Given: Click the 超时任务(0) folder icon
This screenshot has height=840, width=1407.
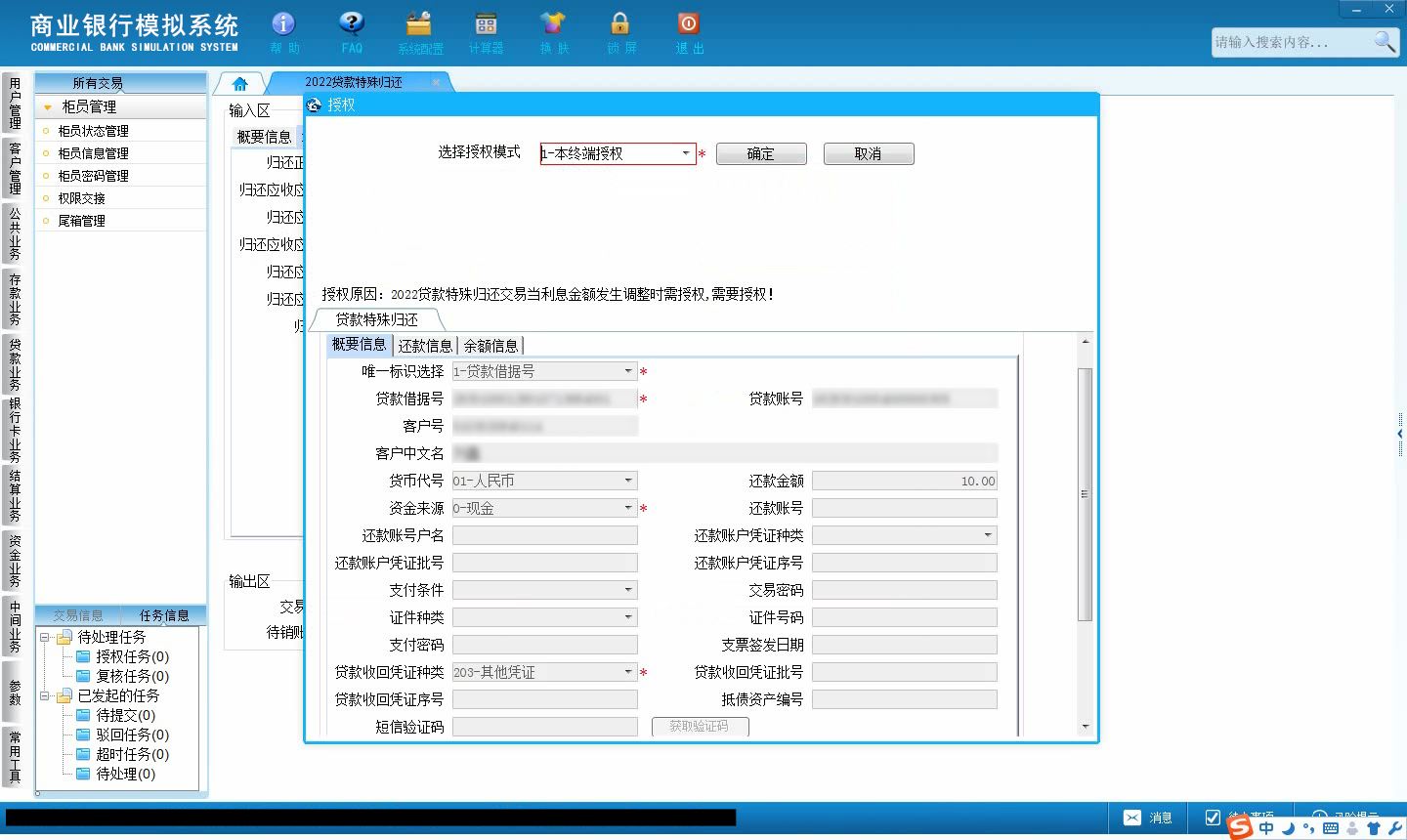Looking at the screenshot, I should [x=83, y=755].
